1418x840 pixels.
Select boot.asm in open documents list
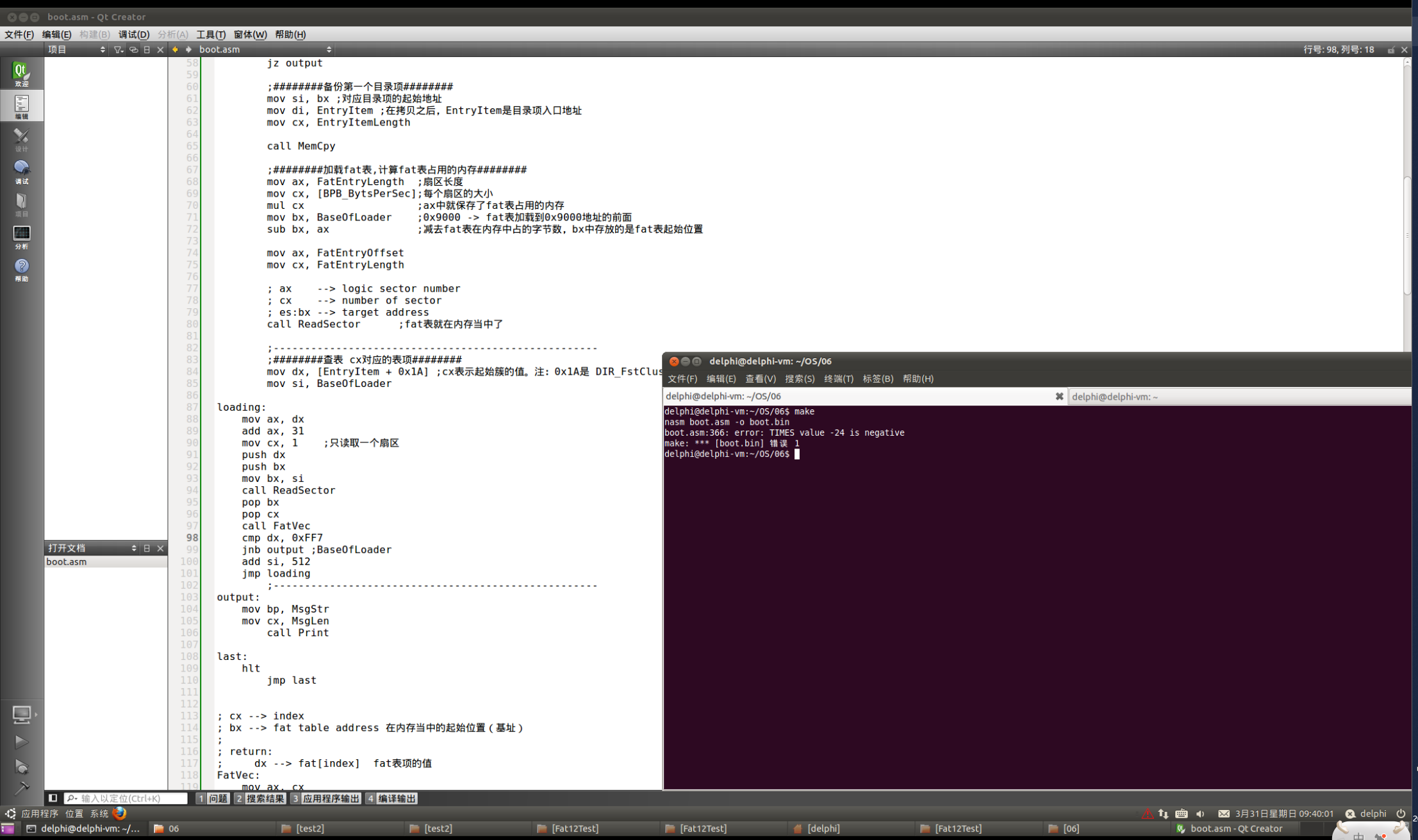click(67, 561)
